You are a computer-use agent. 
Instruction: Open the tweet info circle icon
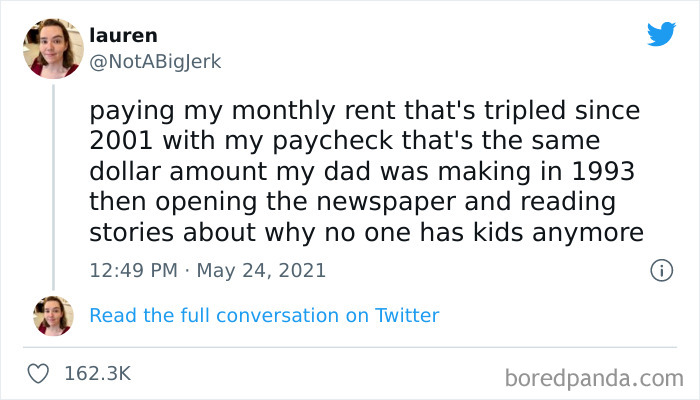pos(660,270)
